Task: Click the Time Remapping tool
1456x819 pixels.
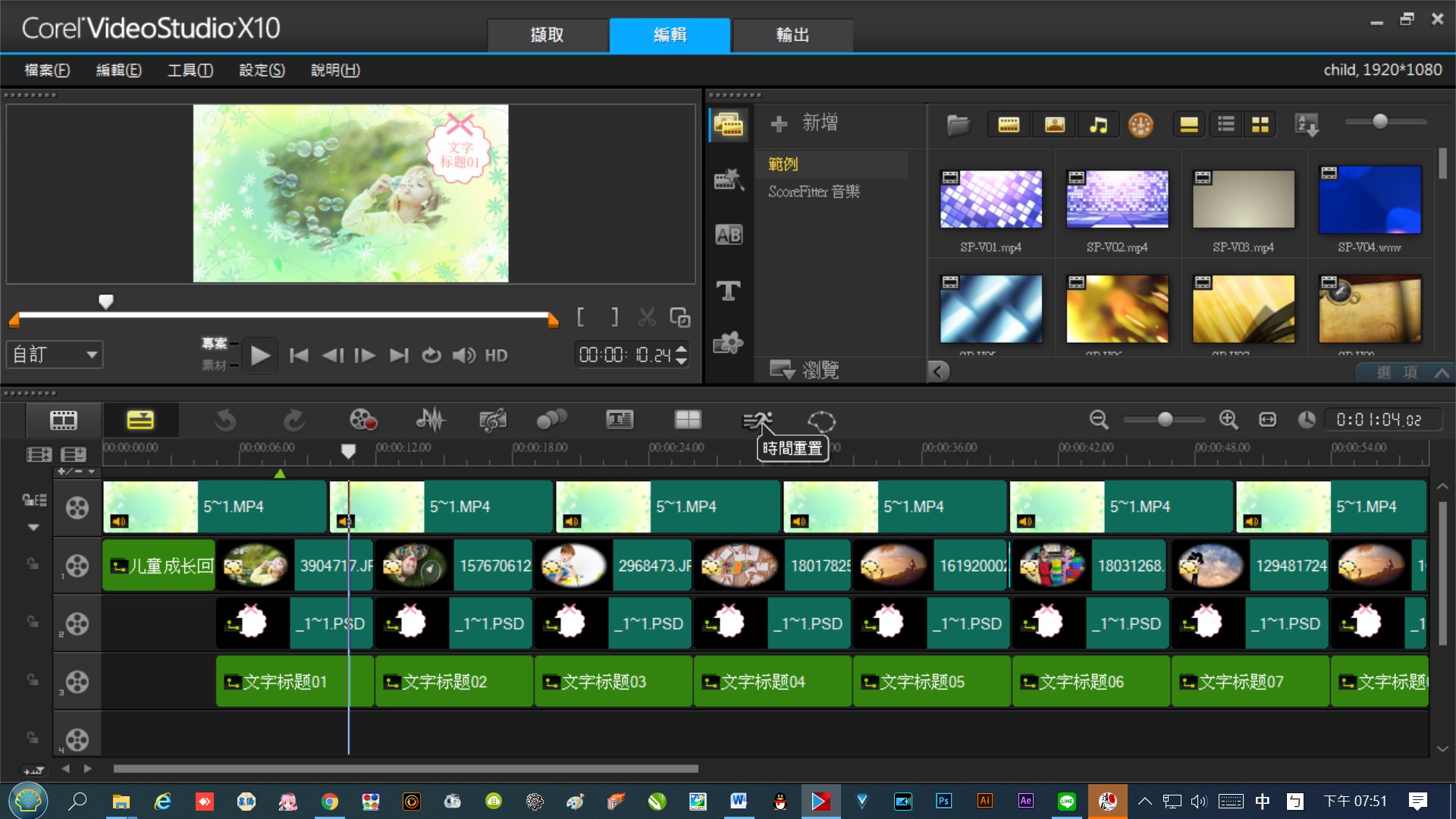Action: [x=758, y=420]
